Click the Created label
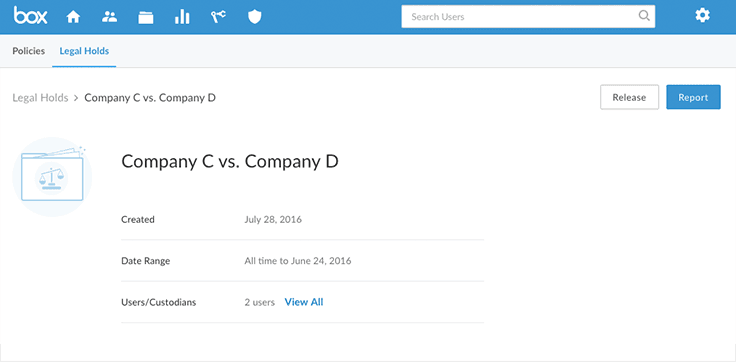Viewport: 736px width, 364px height. pos(138,219)
